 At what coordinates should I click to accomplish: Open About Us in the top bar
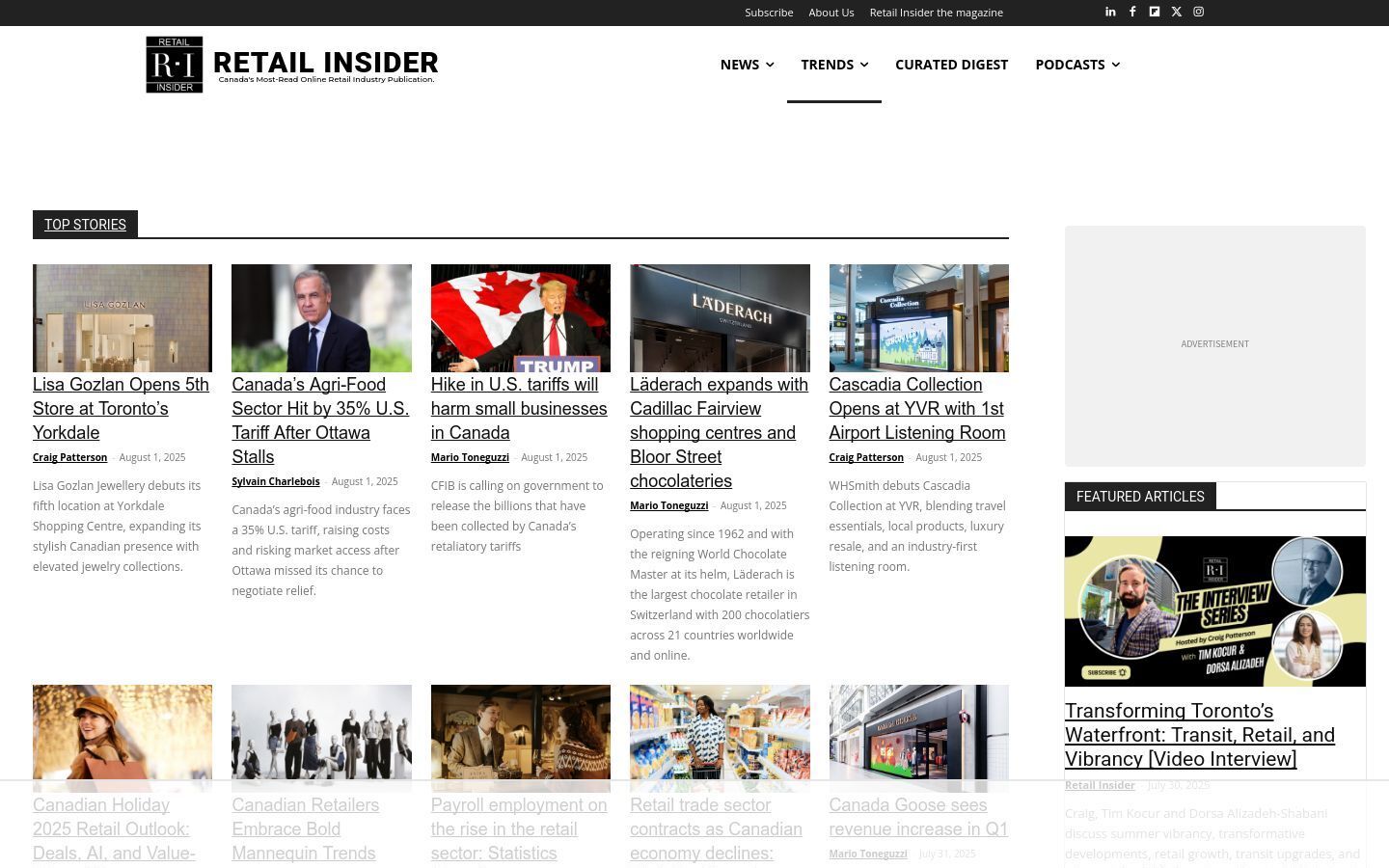click(831, 13)
